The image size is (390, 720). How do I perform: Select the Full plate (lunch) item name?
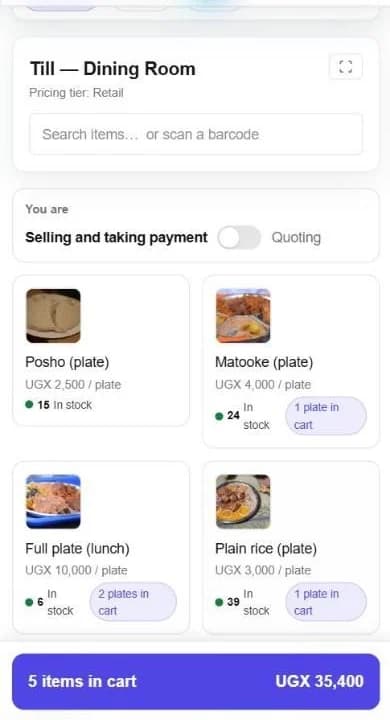[x=77, y=548]
